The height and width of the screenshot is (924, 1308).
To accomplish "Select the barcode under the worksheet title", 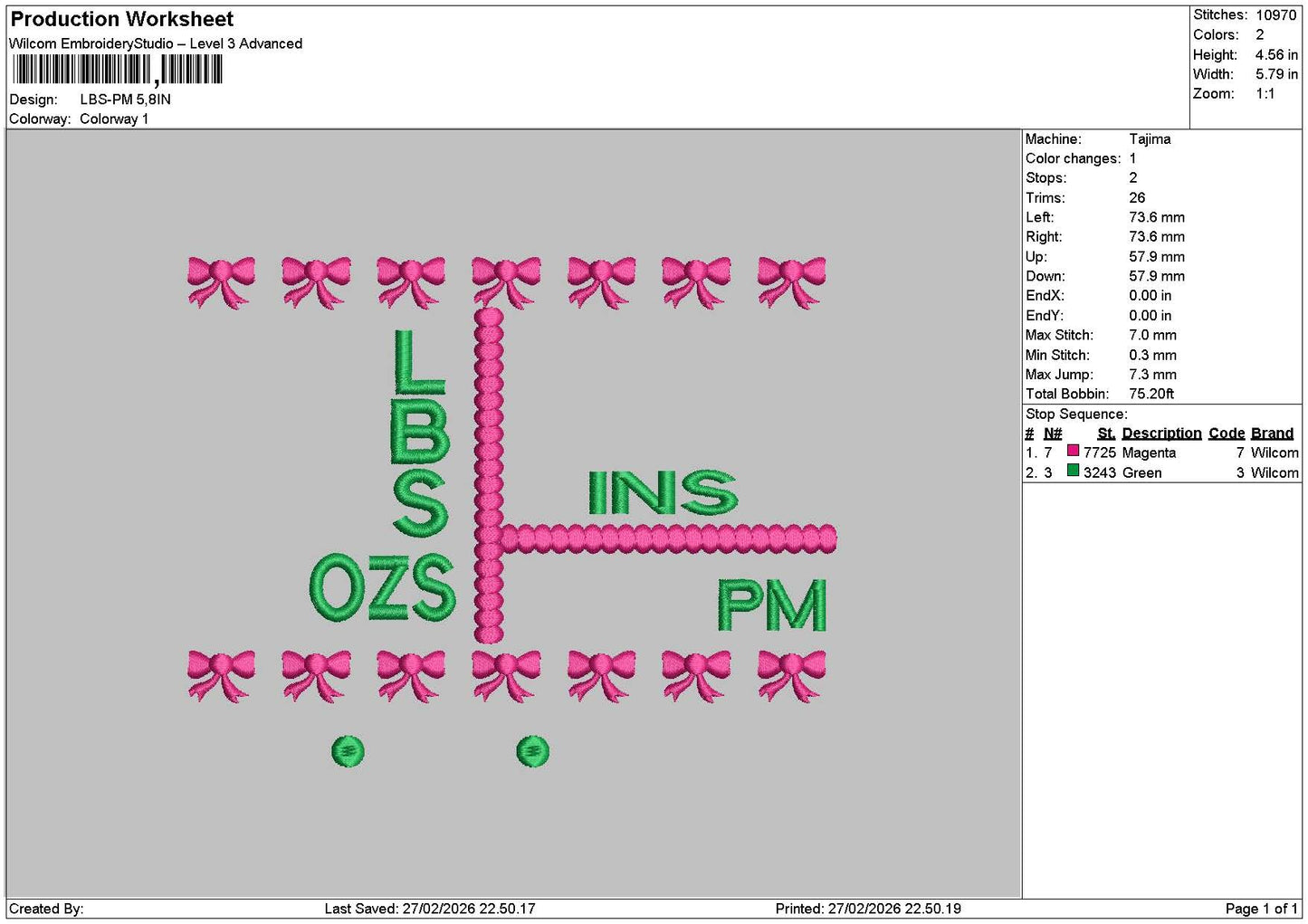I will click(x=118, y=70).
